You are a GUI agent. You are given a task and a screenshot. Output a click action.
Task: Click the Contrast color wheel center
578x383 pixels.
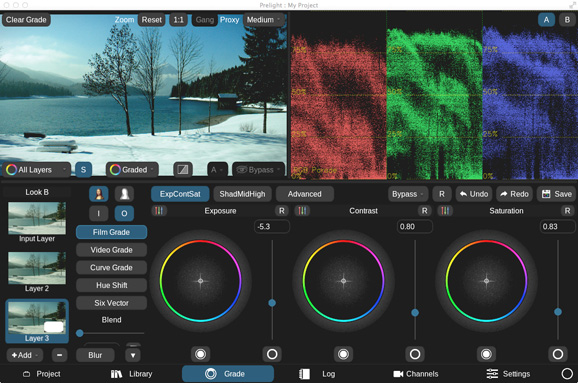click(343, 281)
